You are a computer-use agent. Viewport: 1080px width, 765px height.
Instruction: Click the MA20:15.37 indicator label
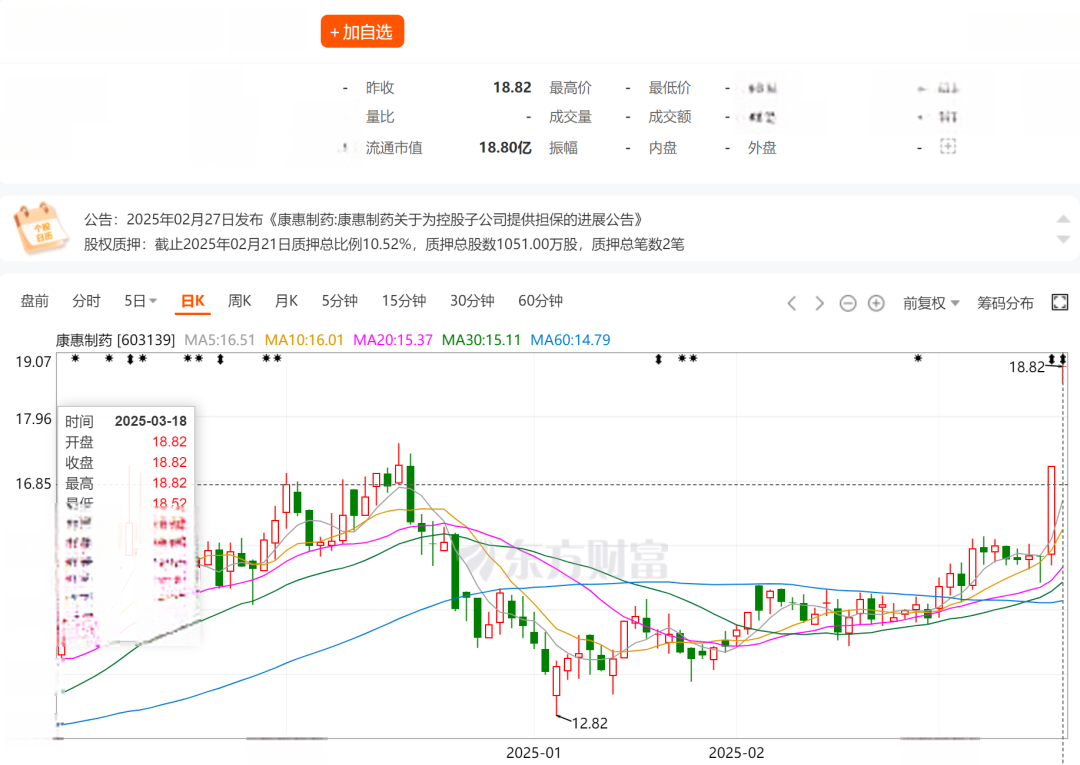(393, 339)
